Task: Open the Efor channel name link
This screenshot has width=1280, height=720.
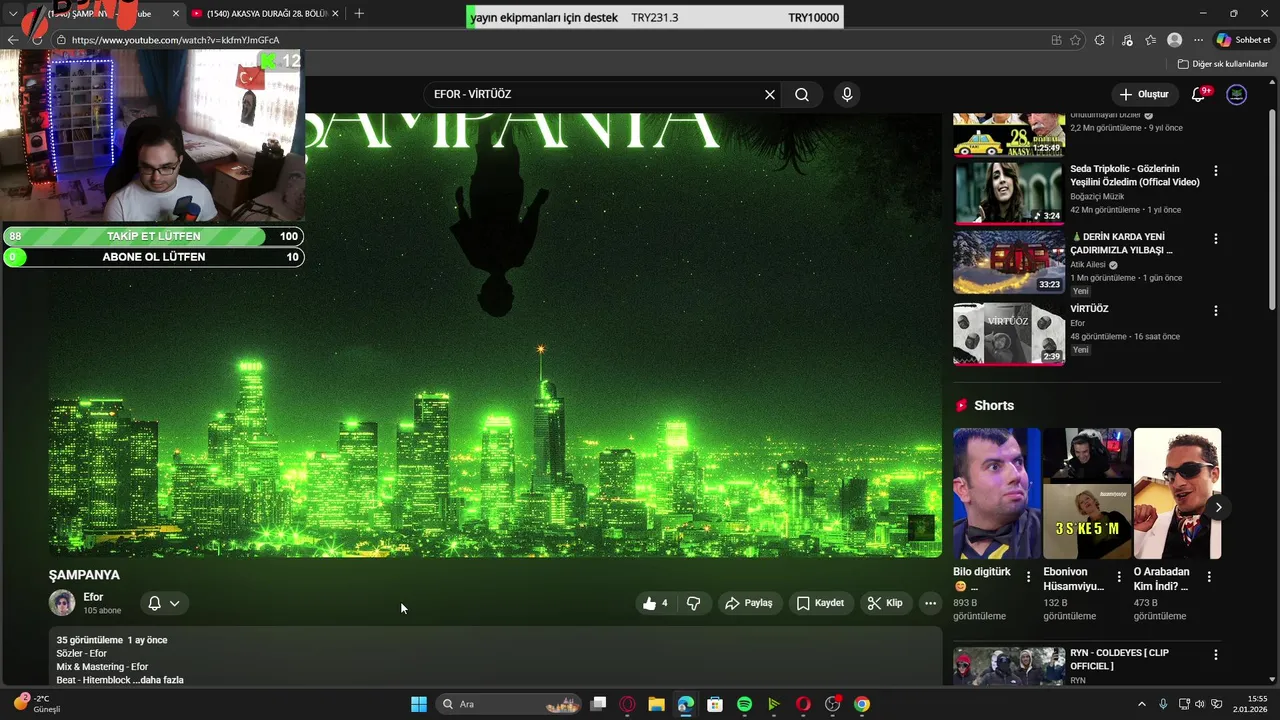Action: pos(93,597)
